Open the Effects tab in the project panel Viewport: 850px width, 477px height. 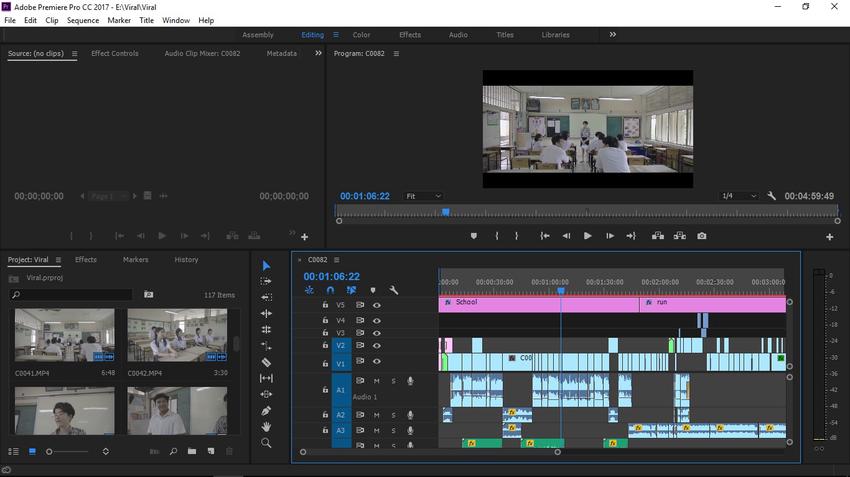coord(86,260)
